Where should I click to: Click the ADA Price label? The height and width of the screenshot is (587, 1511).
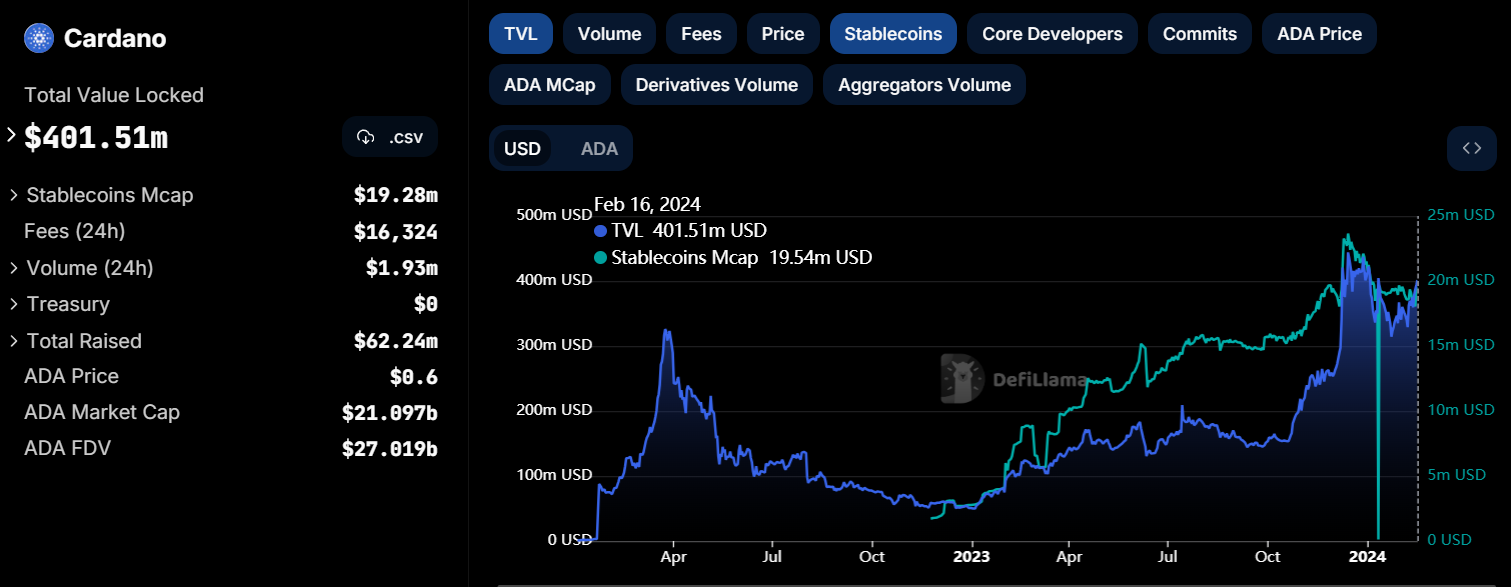[x=71, y=376]
